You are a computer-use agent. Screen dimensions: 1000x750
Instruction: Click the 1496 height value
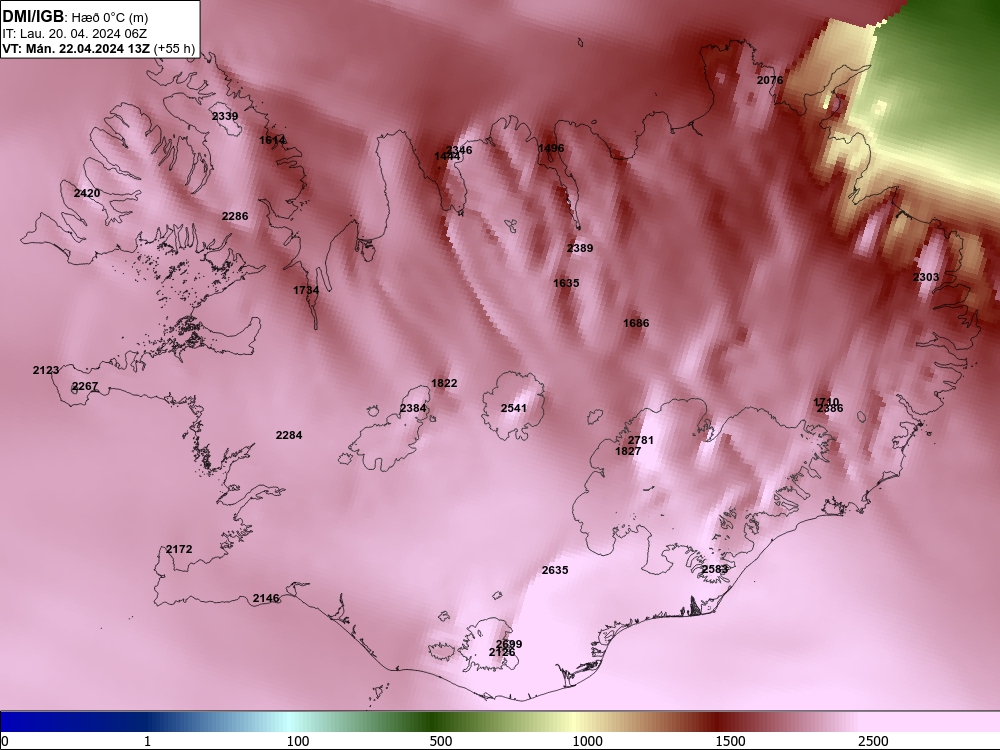pos(551,148)
